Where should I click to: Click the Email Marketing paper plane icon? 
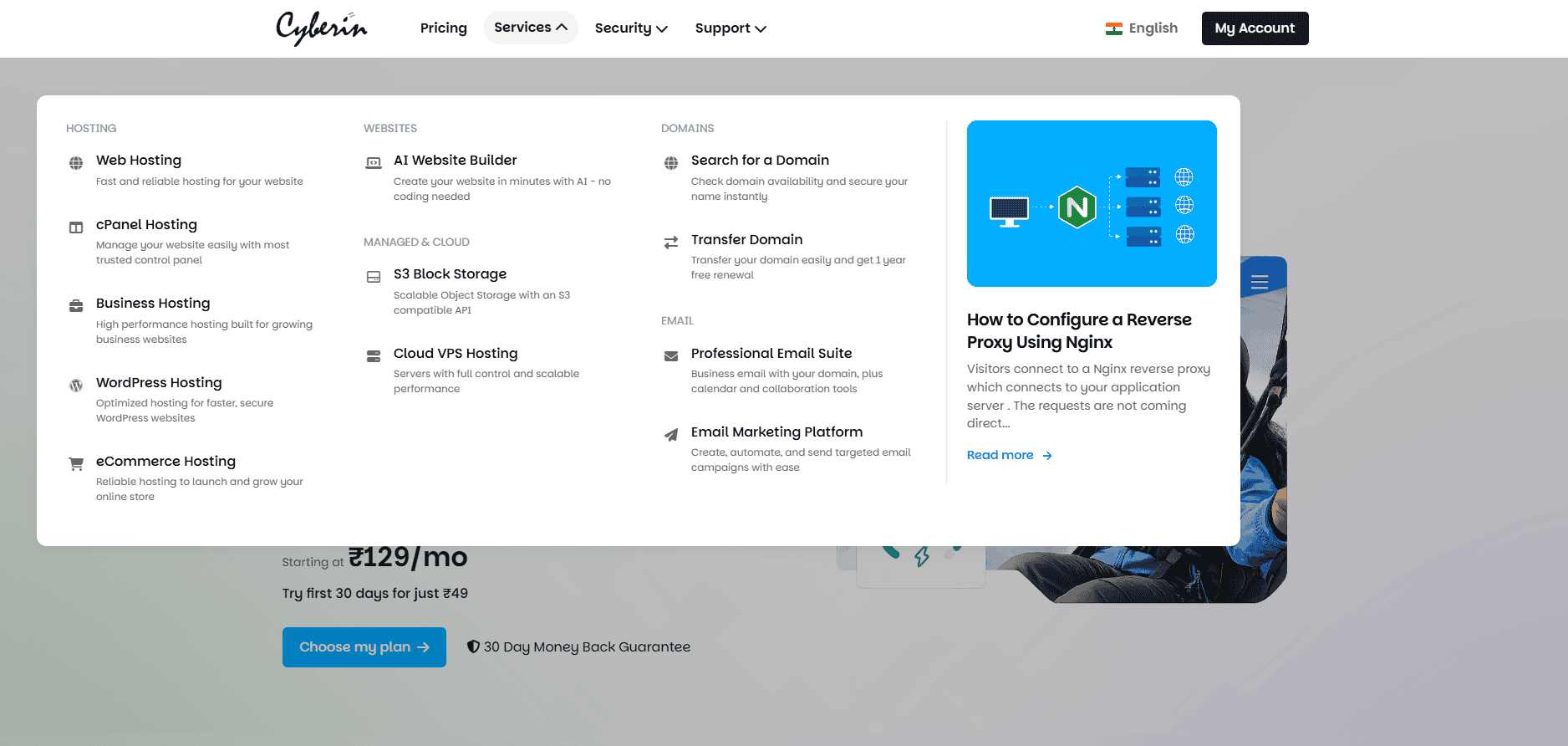pos(671,435)
